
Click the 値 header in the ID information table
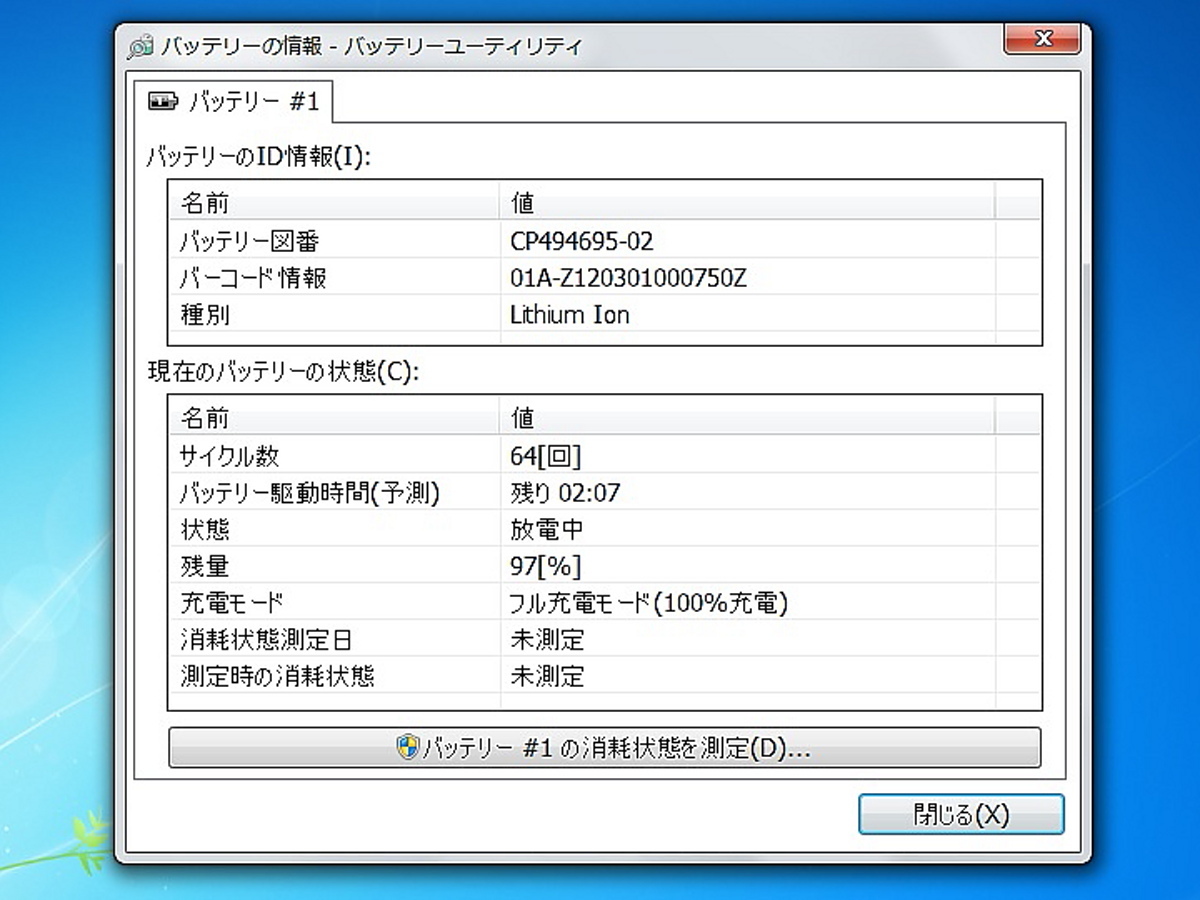click(746, 203)
